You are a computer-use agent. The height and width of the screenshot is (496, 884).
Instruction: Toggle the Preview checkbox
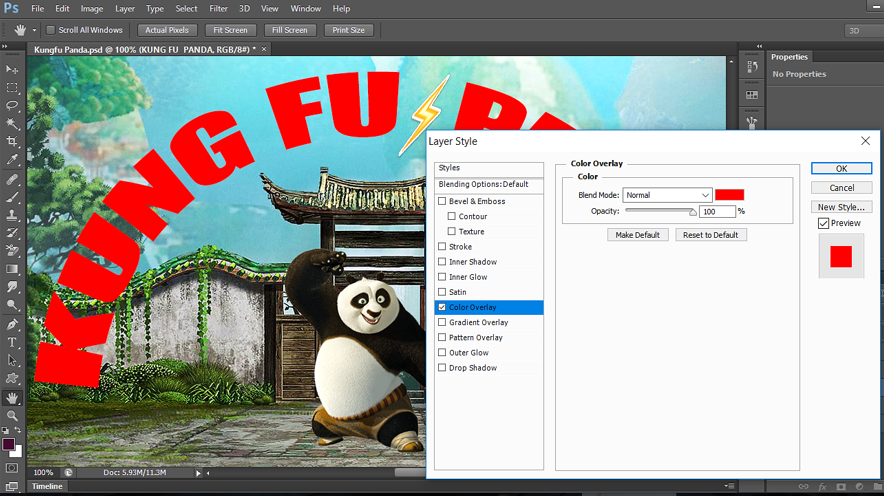(x=824, y=223)
